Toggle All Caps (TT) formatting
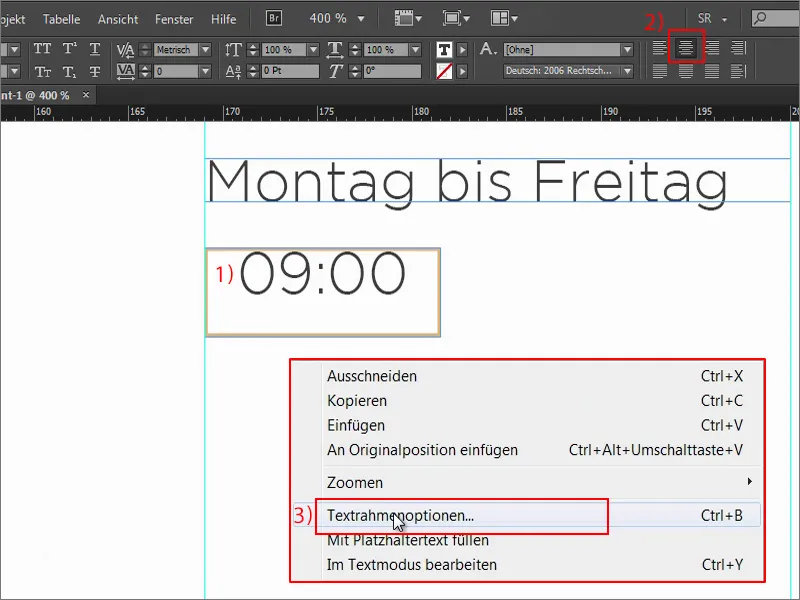Viewport: 800px width, 600px height. (x=42, y=49)
